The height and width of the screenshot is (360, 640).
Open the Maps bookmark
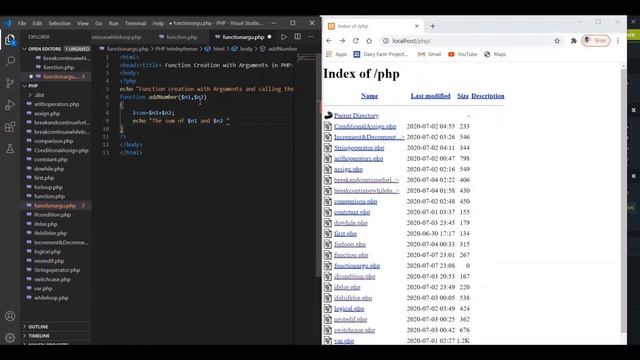tap(495, 54)
